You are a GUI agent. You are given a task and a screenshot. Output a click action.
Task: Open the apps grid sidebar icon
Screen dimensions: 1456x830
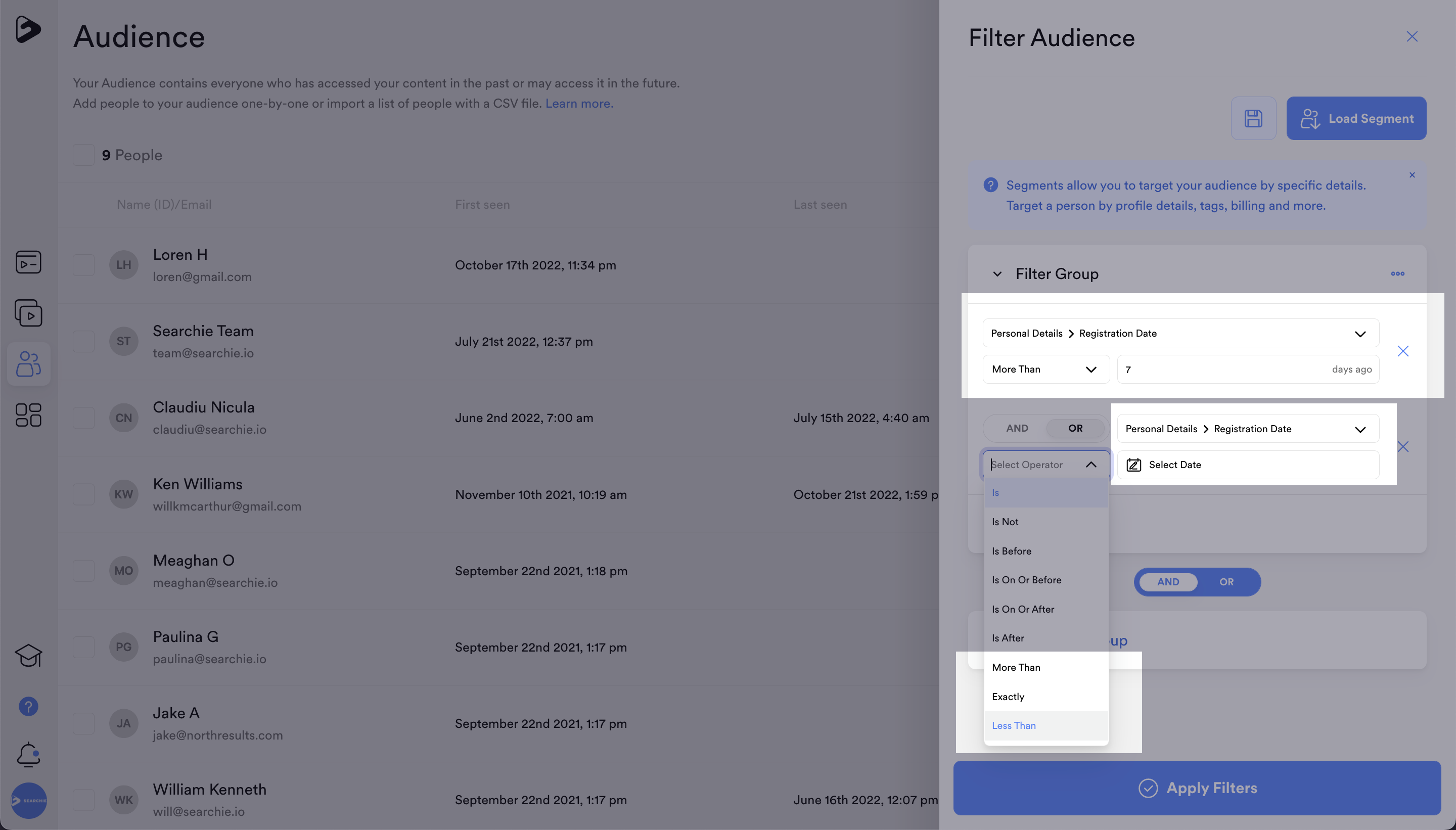pyautogui.click(x=28, y=415)
